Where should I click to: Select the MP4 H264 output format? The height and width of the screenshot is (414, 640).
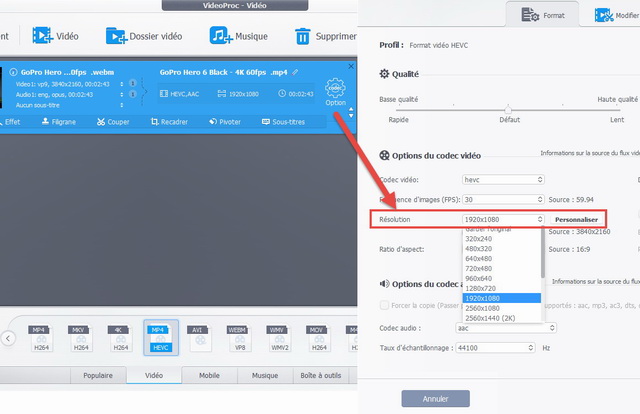(x=41, y=338)
